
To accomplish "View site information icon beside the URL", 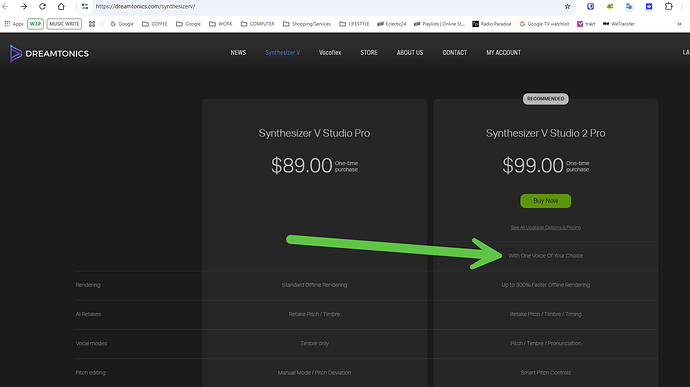I will pyautogui.click(x=85, y=7).
